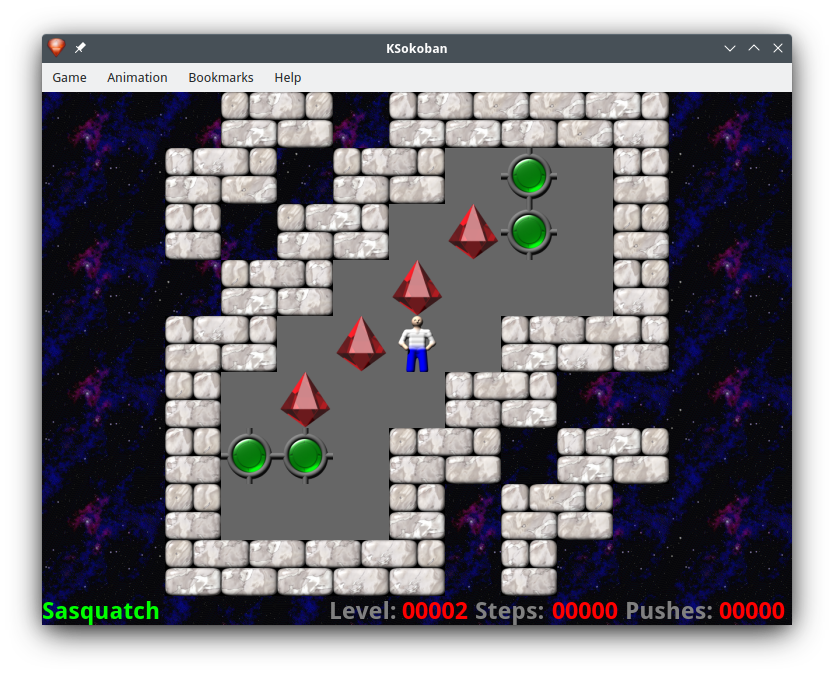834x675 pixels.
Task: Open the Bookmarks menu
Action: tap(221, 77)
